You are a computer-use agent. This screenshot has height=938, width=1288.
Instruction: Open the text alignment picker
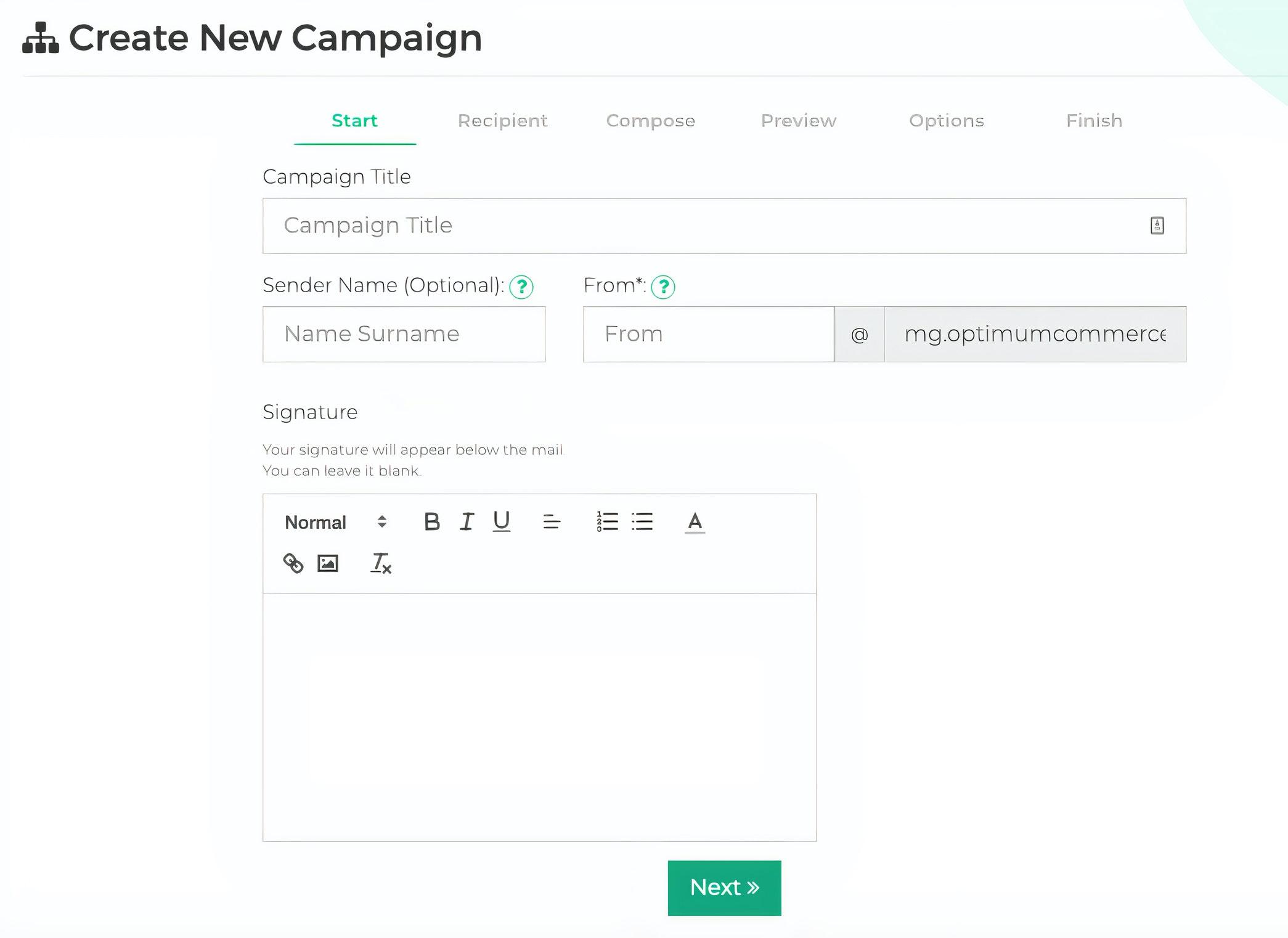[552, 522]
